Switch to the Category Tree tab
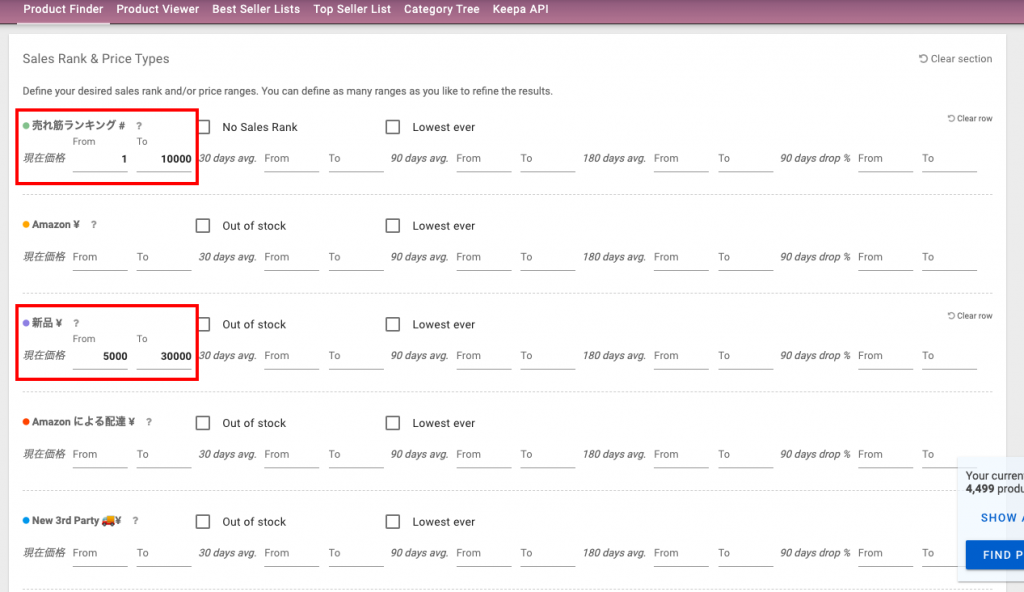The width and height of the screenshot is (1024, 592). point(440,9)
